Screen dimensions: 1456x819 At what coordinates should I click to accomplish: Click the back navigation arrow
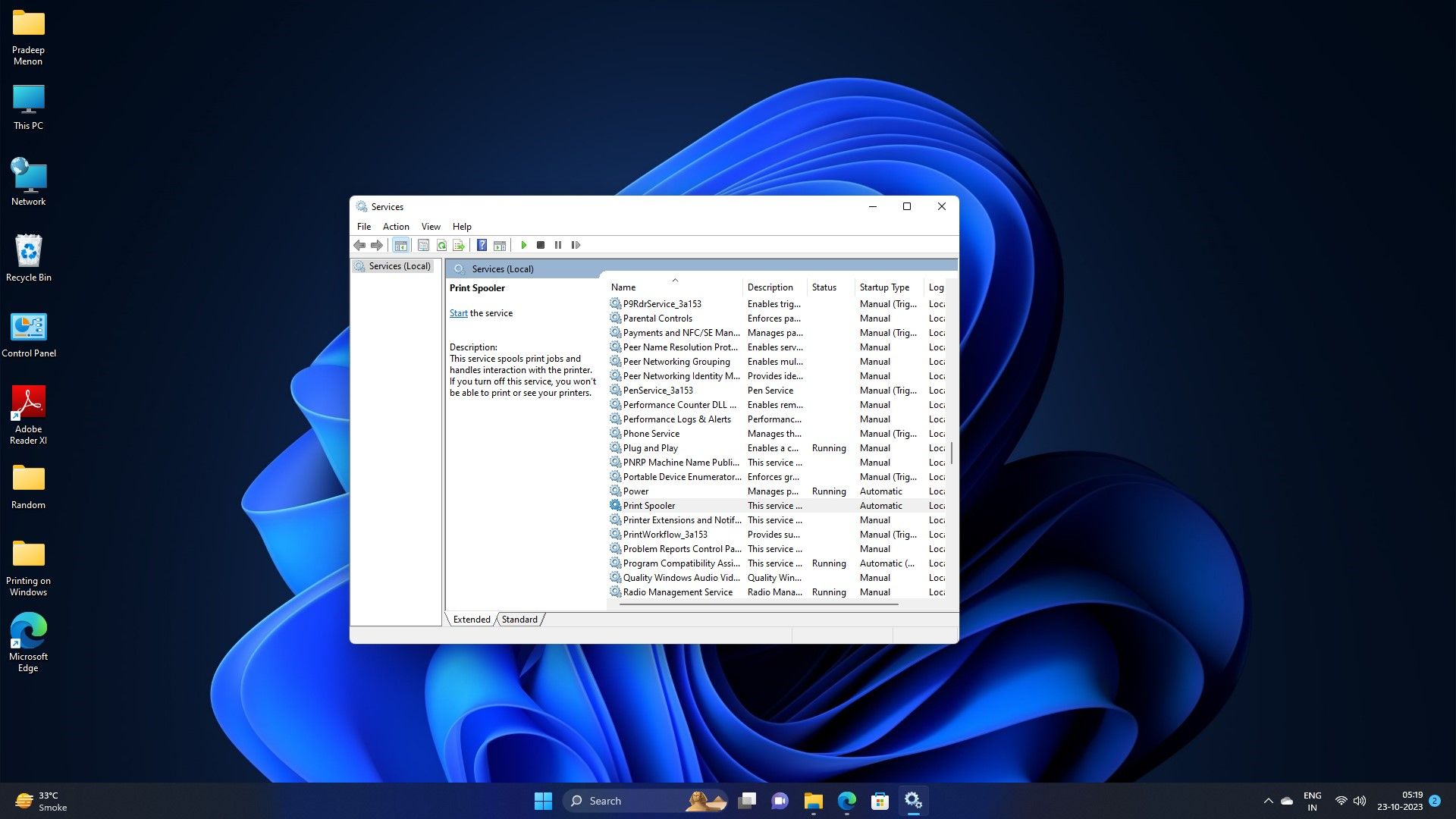point(359,245)
